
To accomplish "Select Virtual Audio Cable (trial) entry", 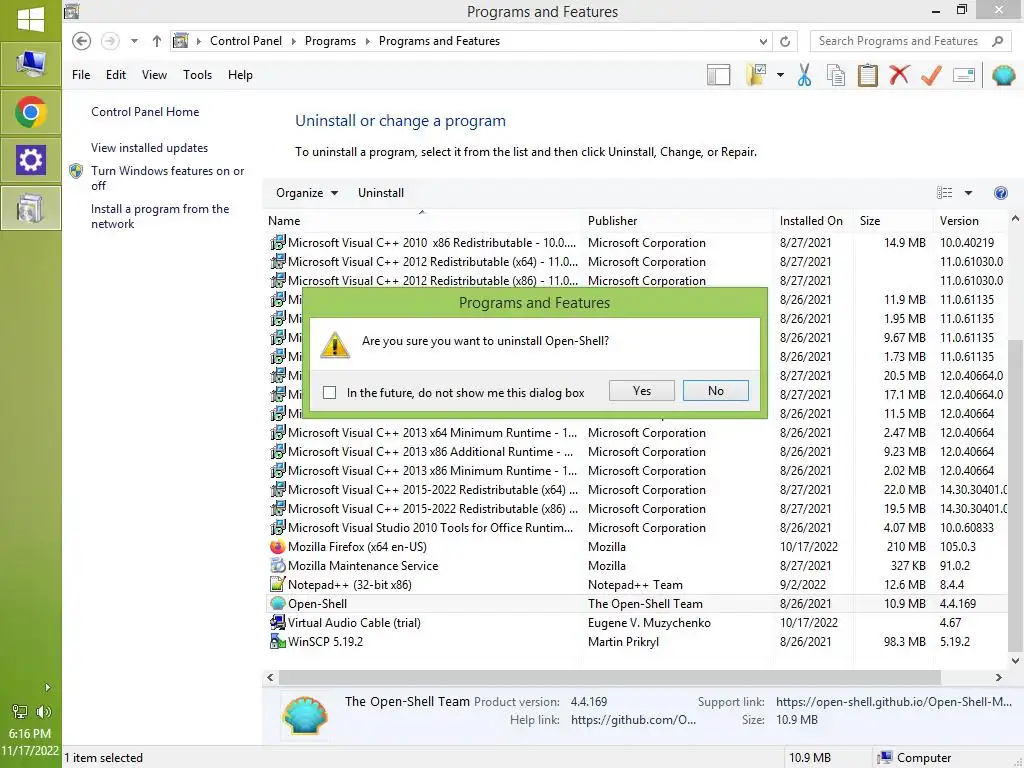I will (x=637, y=622).
